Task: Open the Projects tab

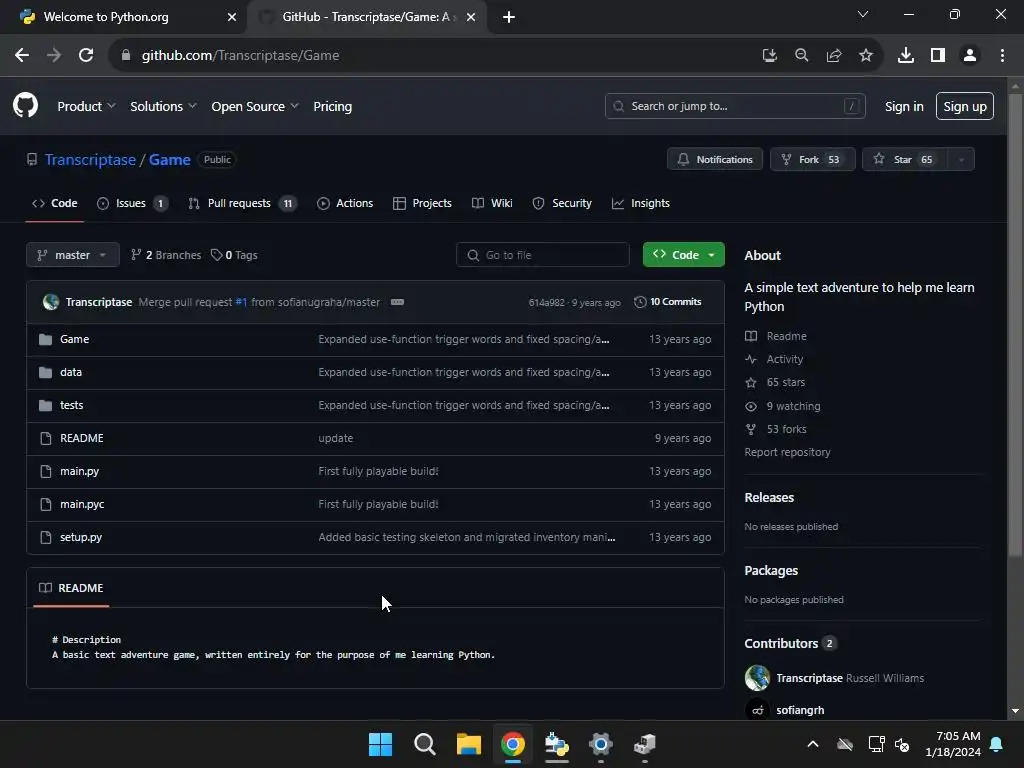Action: pyautogui.click(x=422, y=203)
